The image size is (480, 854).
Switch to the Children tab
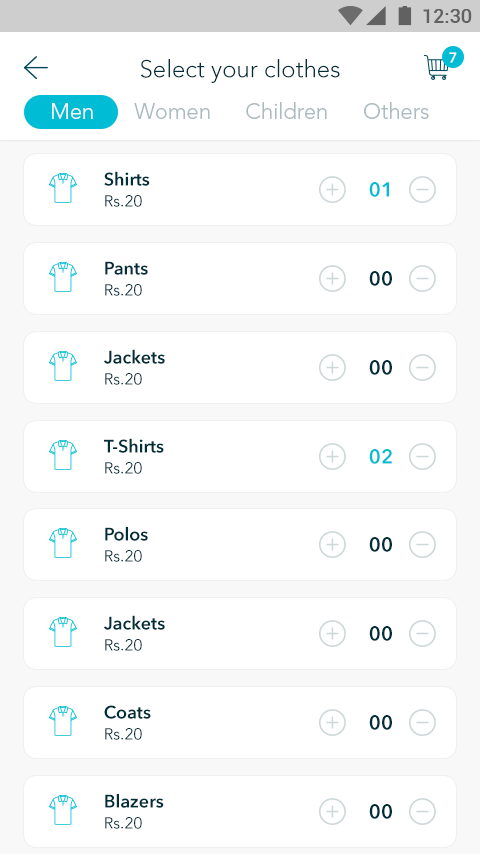(287, 112)
